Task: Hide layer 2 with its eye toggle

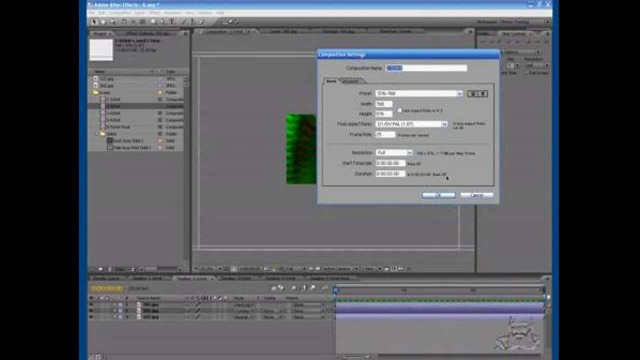Action: (x=91, y=311)
